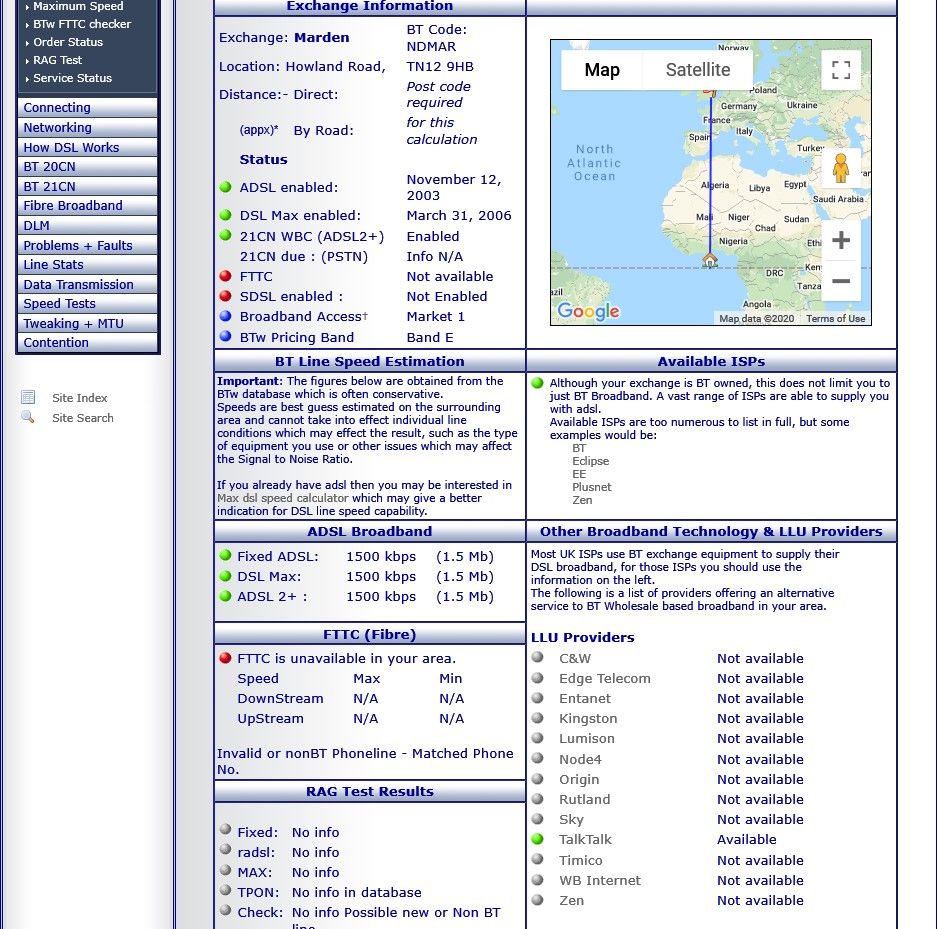This screenshot has height=929, width=937.
Task: Zoom in on the map
Action: click(841, 240)
